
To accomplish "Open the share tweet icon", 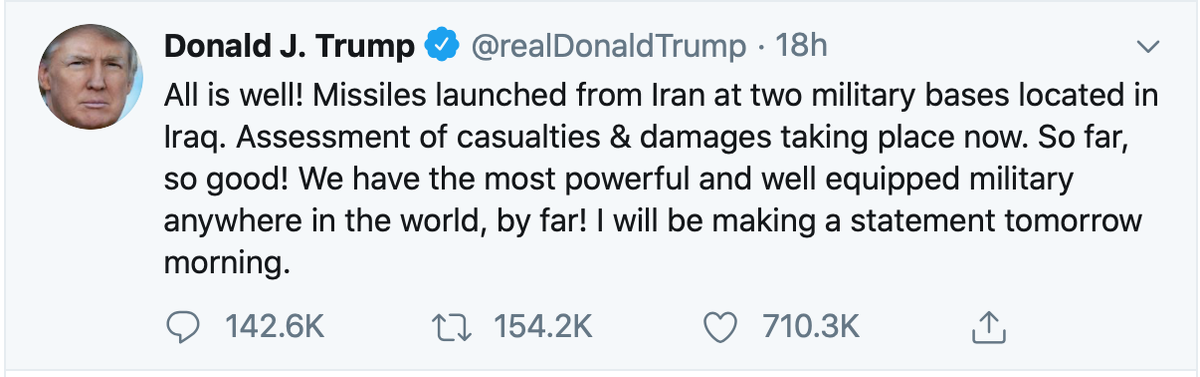I will (x=987, y=324).
